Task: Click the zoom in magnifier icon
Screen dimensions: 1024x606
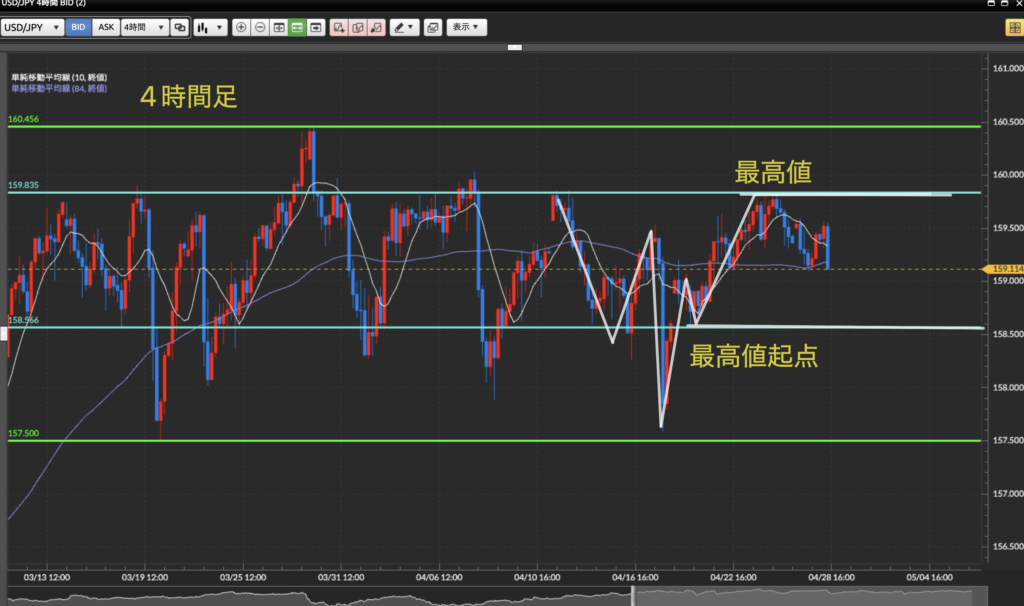Action: coord(241,28)
